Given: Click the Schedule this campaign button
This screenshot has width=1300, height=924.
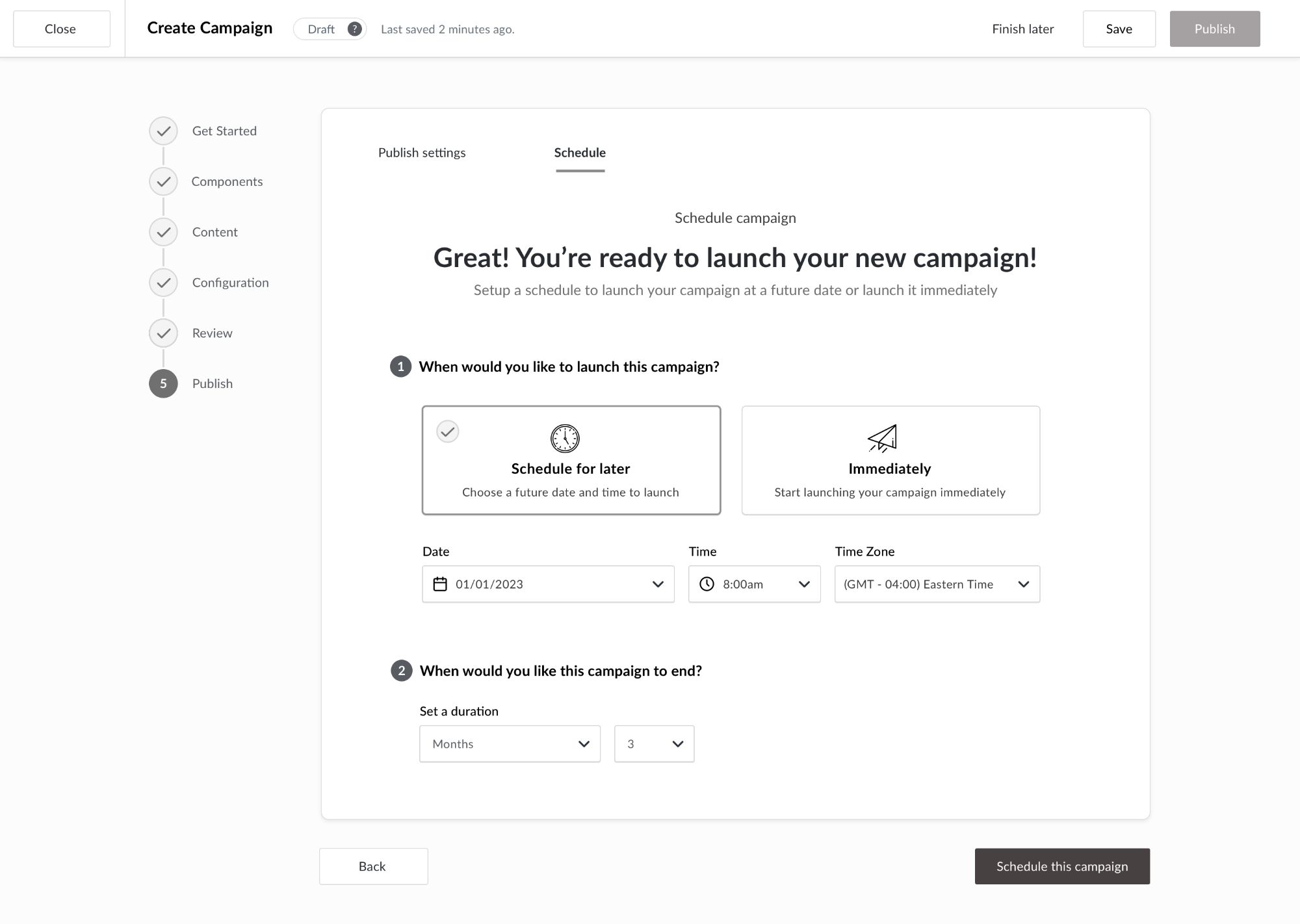Looking at the screenshot, I should (x=1061, y=866).
